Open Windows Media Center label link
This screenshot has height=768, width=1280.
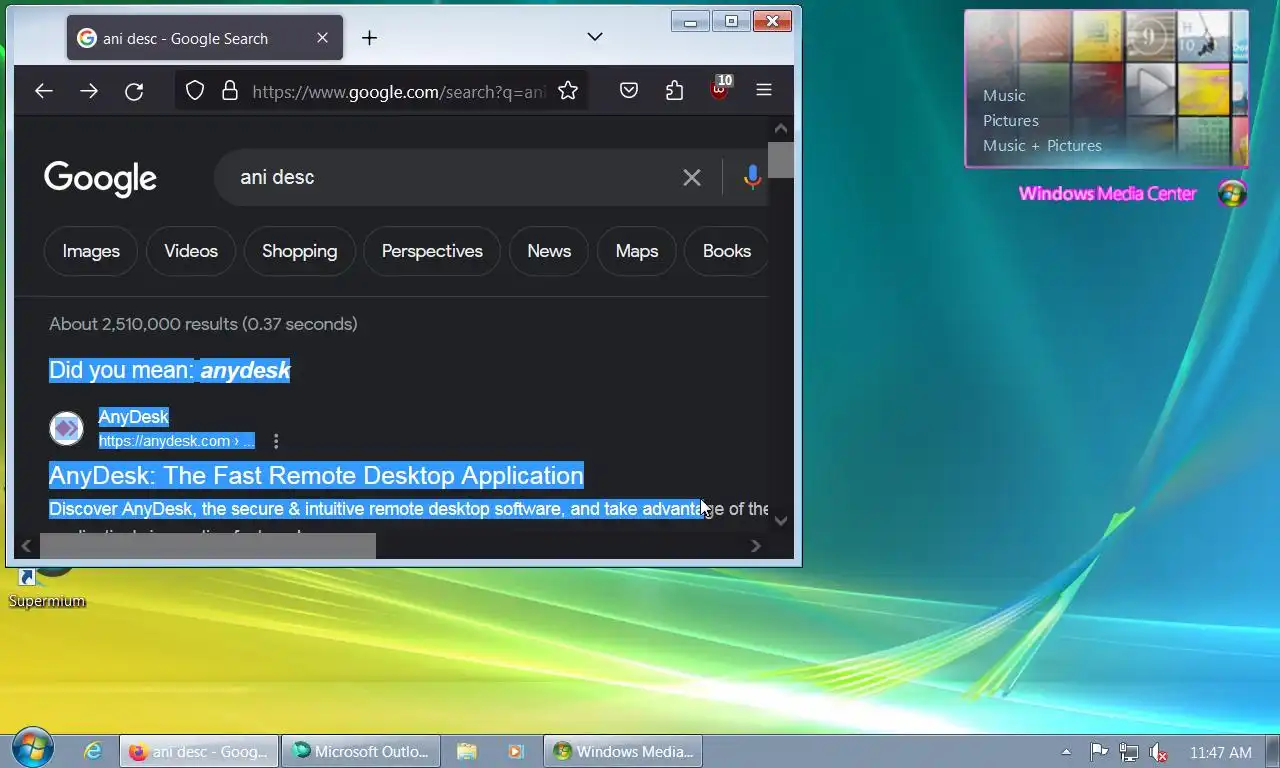tap(1107, 194)
